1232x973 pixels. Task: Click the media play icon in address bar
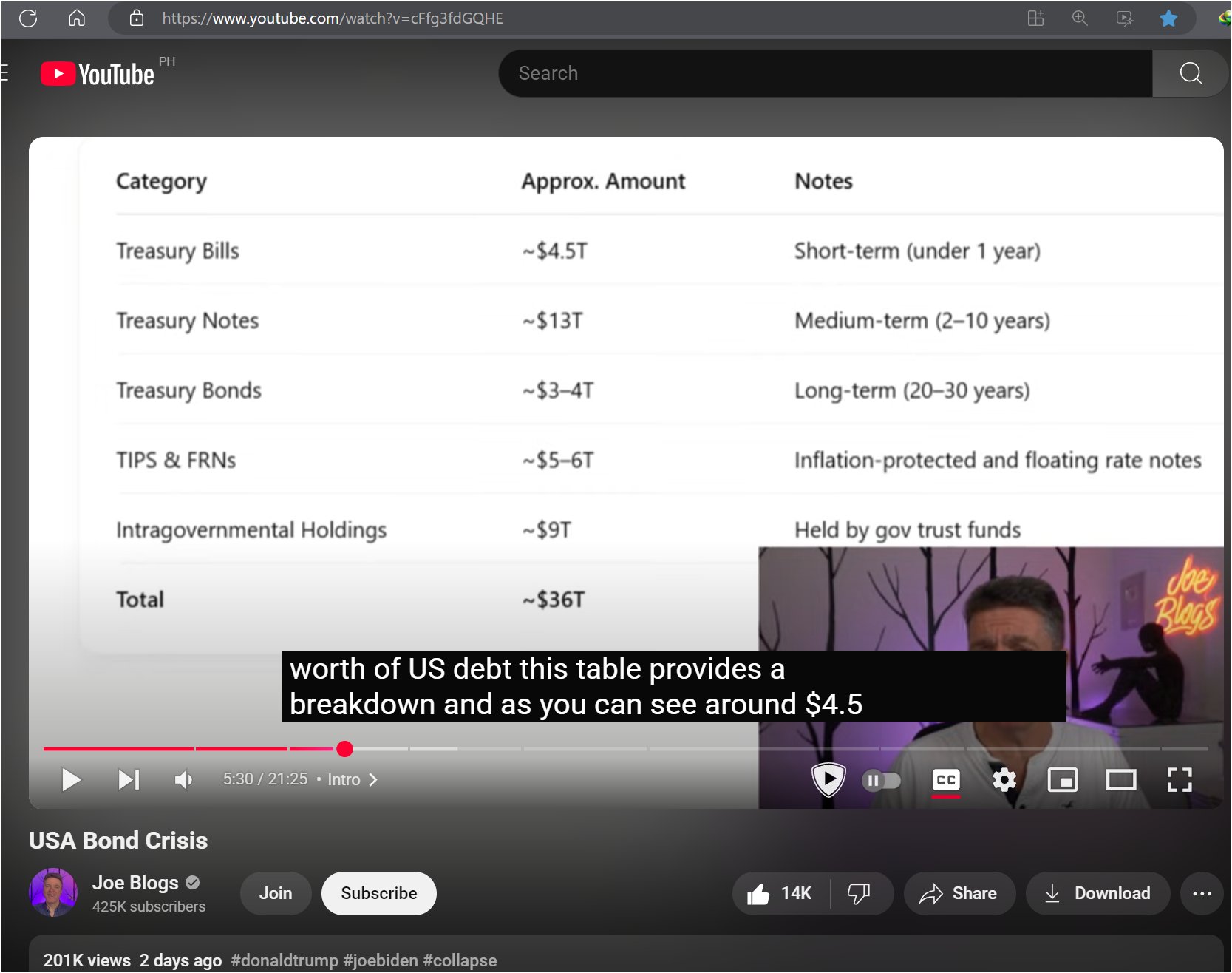click(x=1124, y=18)
